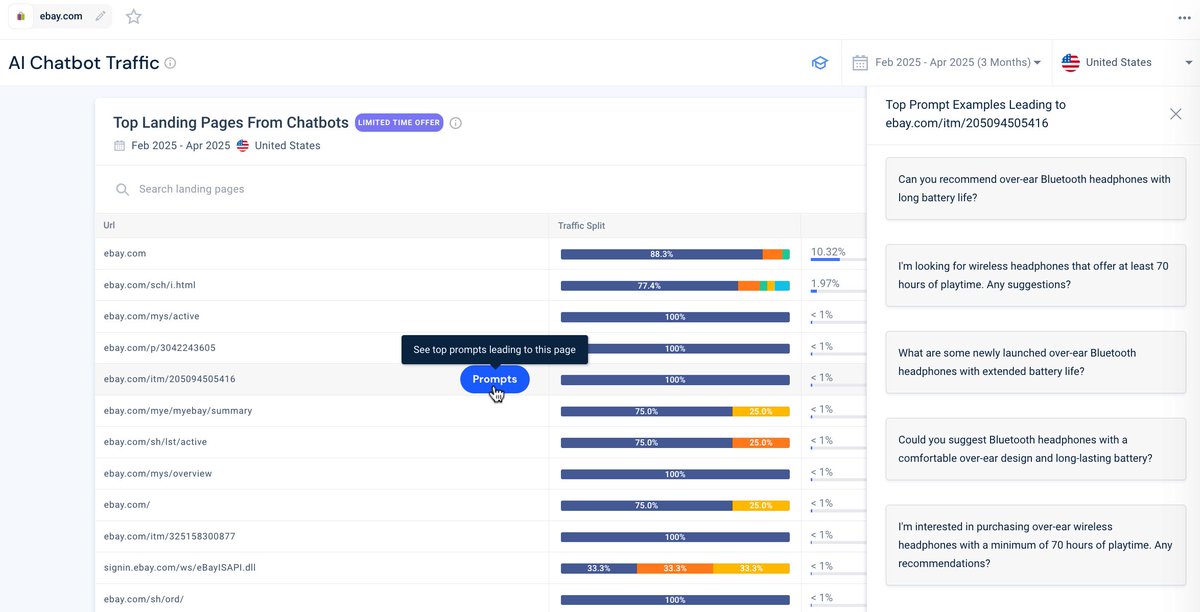This screenshot has height=612, width=1200.
Task: Favorite the site using the star icon
Action: [x=133, y=16]
